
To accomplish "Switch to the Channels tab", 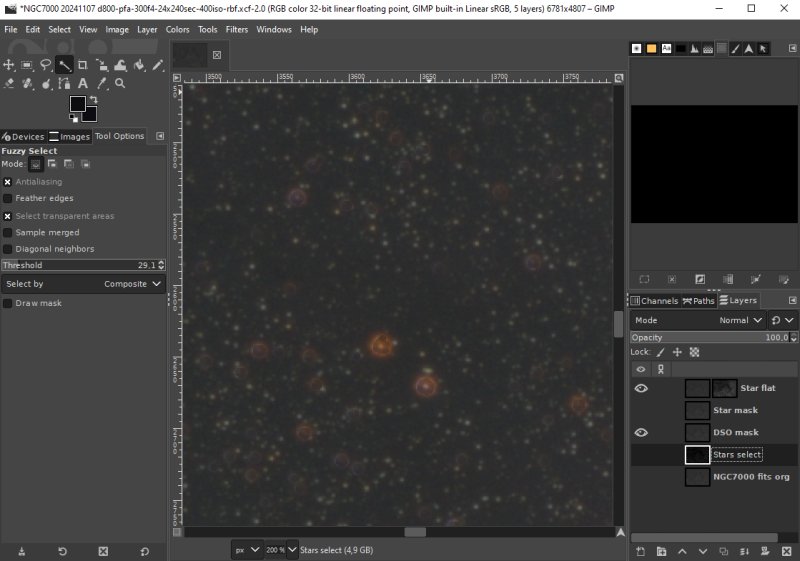I will [x=655, y=301].
